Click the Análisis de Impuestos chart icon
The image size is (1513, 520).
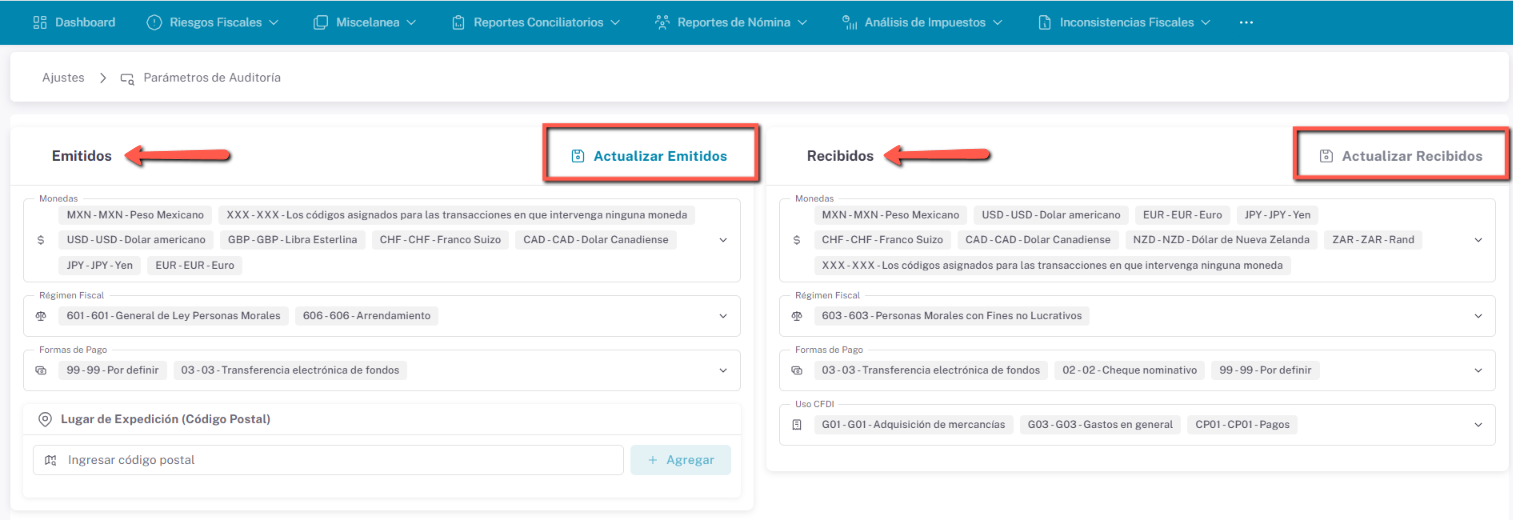coord(849,22)
